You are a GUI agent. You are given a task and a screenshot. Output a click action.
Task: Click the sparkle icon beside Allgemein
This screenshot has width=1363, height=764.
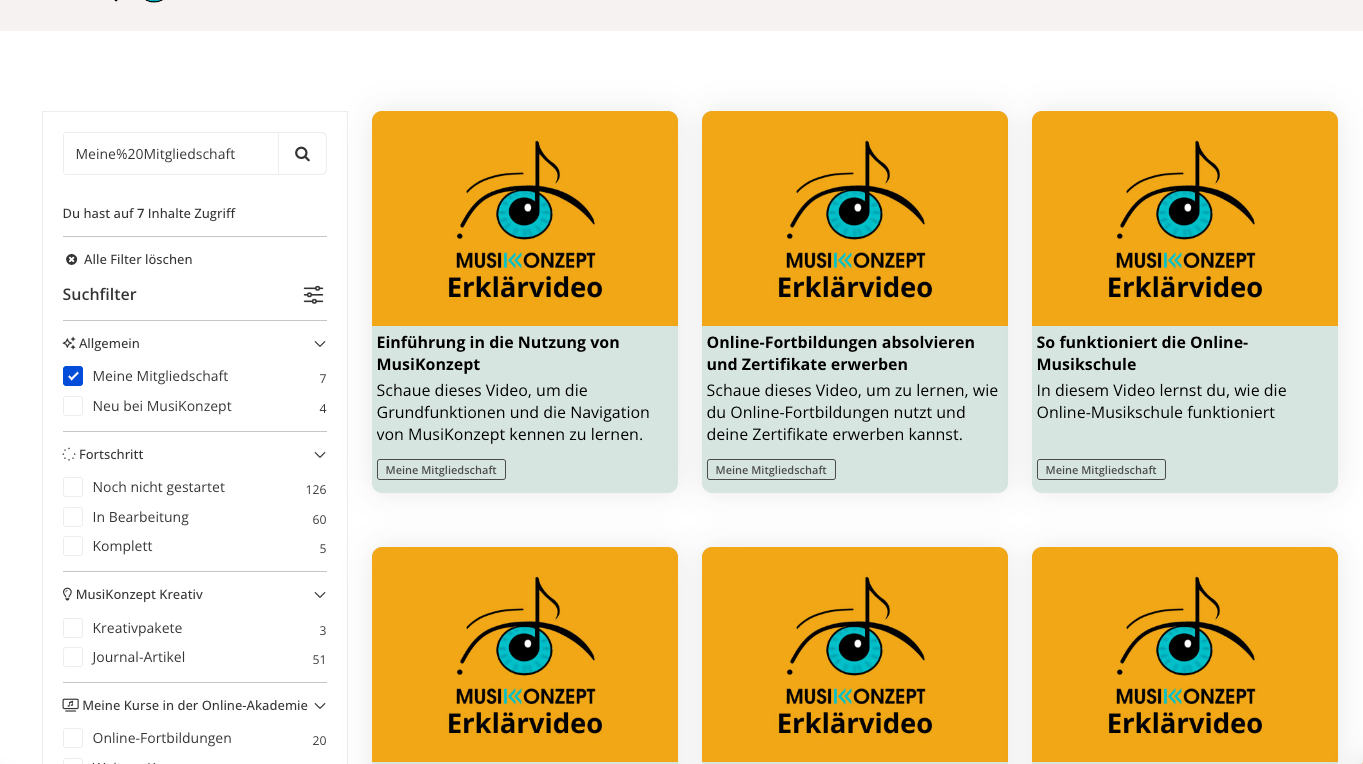69,343
